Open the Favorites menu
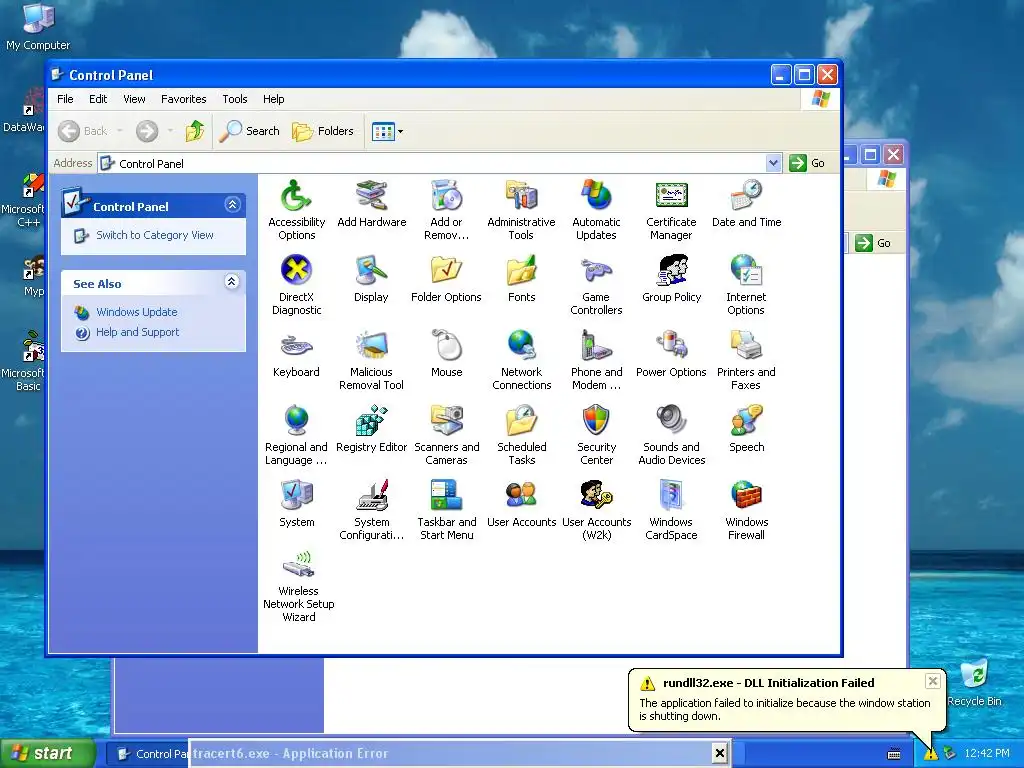1024x768 pixels. [184, 99]
